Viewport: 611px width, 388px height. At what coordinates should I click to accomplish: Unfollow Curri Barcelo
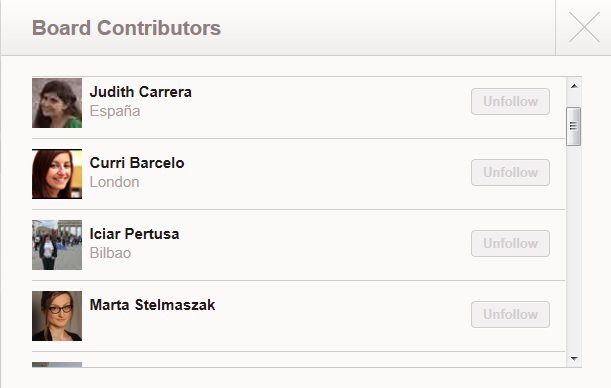click(510, 172)
